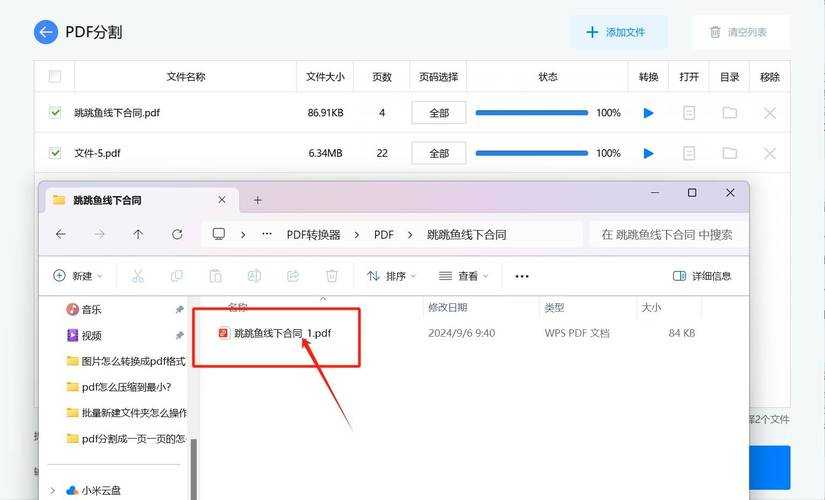Expand chevron after PDF breadcrumb
The height and width of the screenshot is (500, 825).
click(x=410, y=235)
